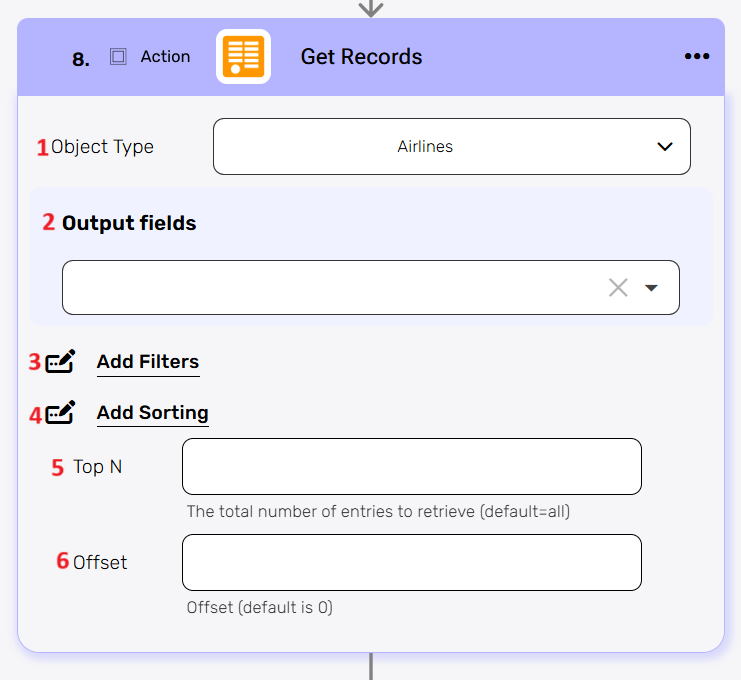Toggle the checkbox next to Action
Screen dimensions: 741x680
click(x=118, y=57)
